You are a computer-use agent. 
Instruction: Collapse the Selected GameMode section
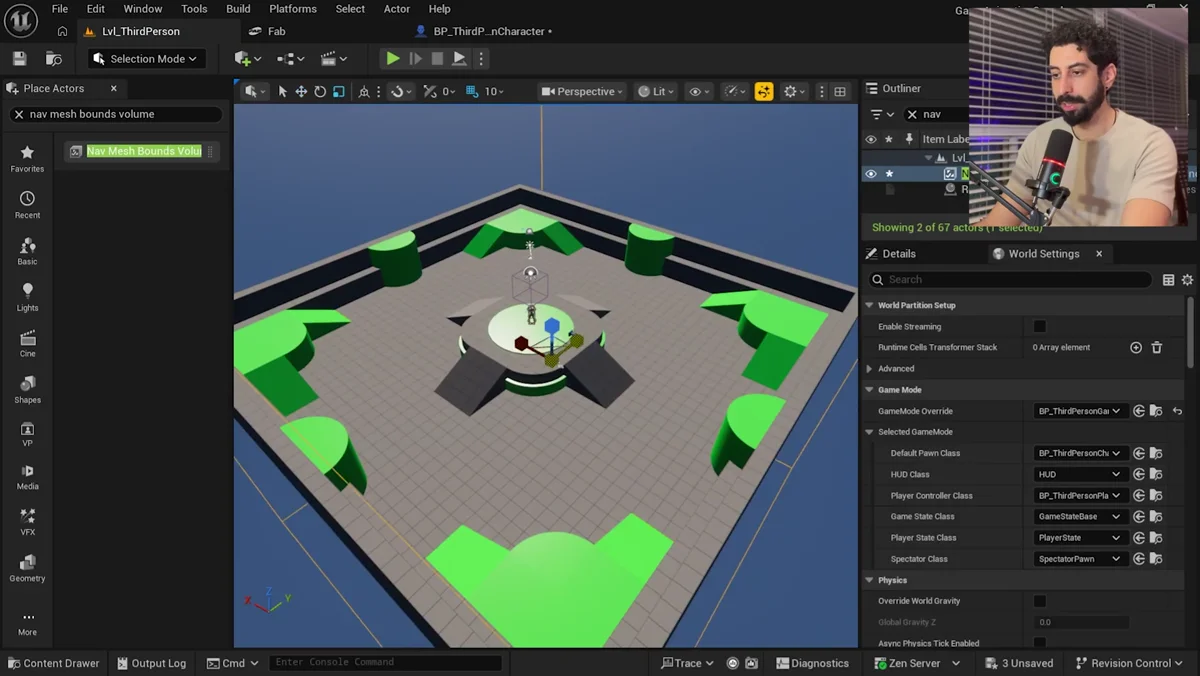[869, 431]
